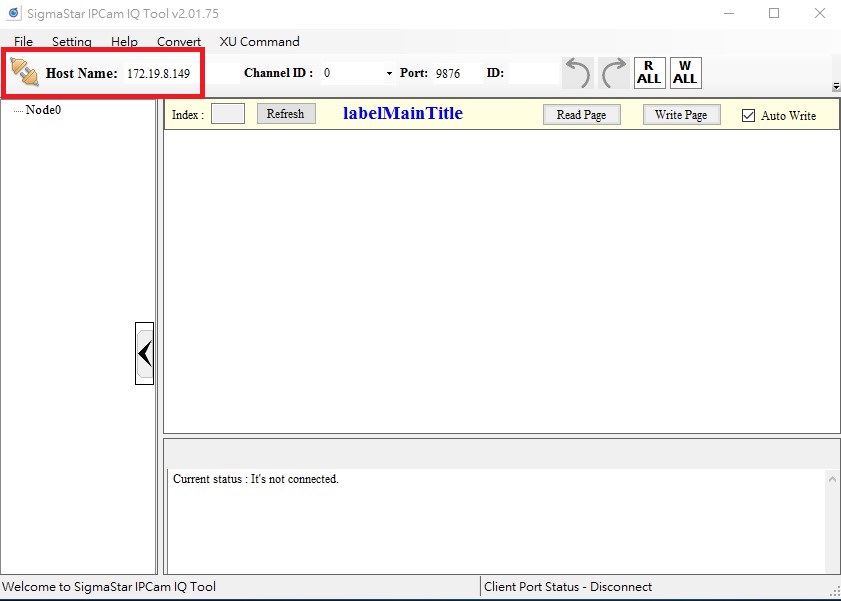Click the Write Page button

[680, 115]
